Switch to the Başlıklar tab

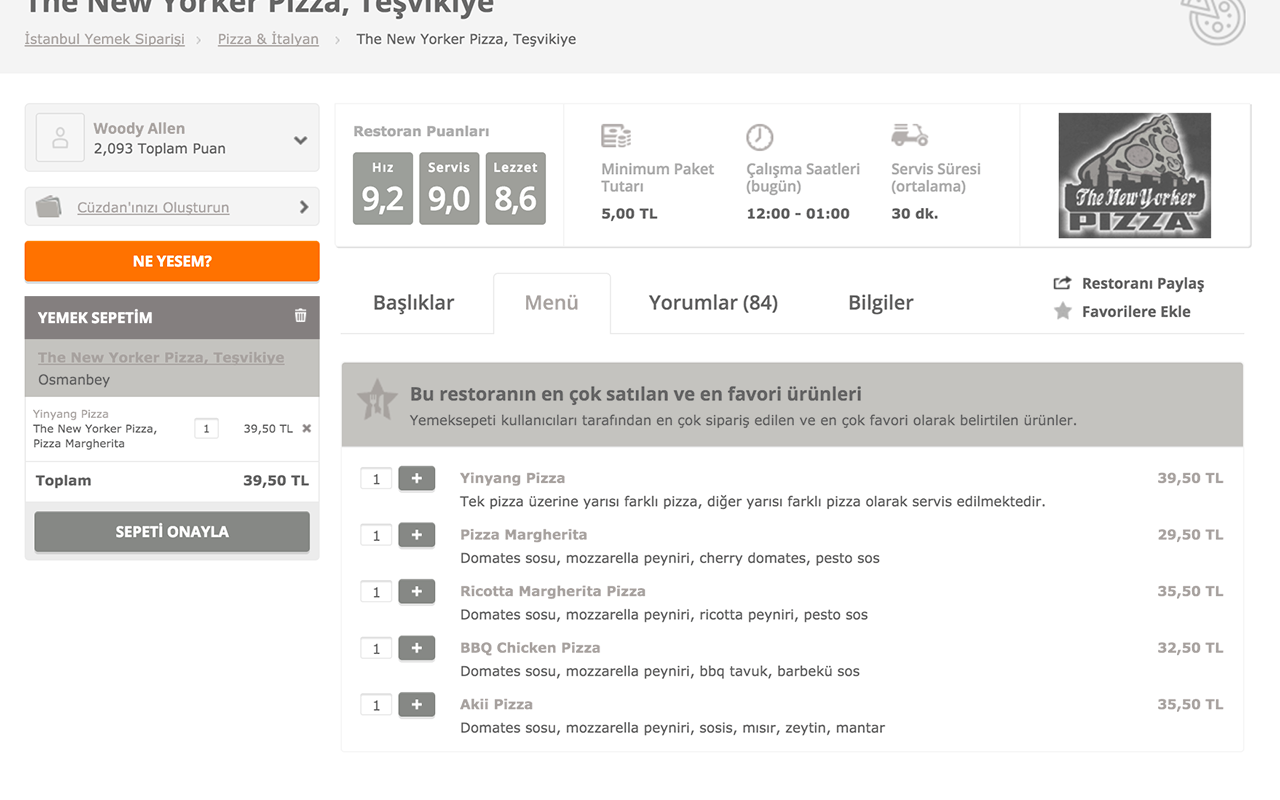pyautogui.click(x=414, y=303)
